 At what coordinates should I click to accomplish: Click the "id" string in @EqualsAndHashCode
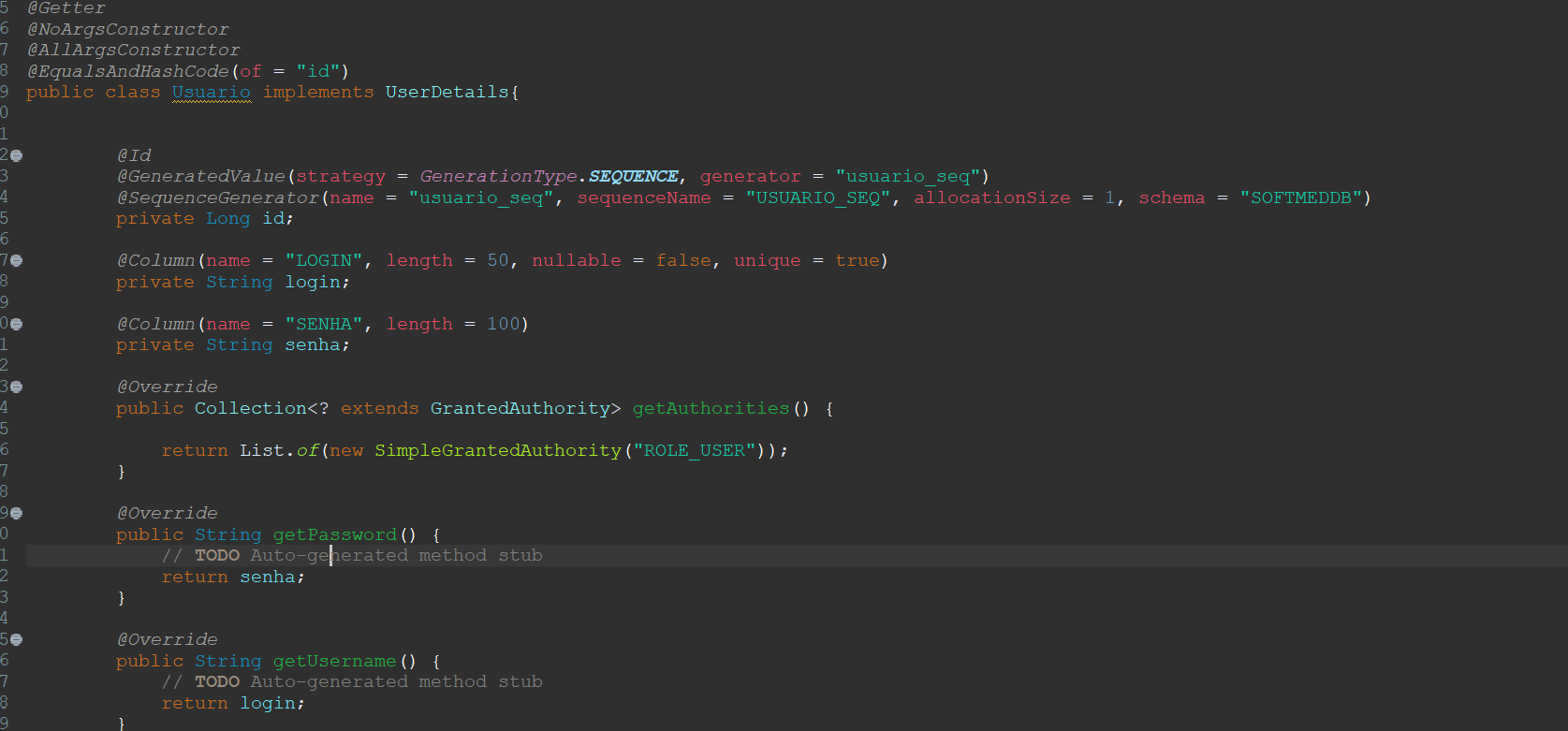tap(318, 71)
